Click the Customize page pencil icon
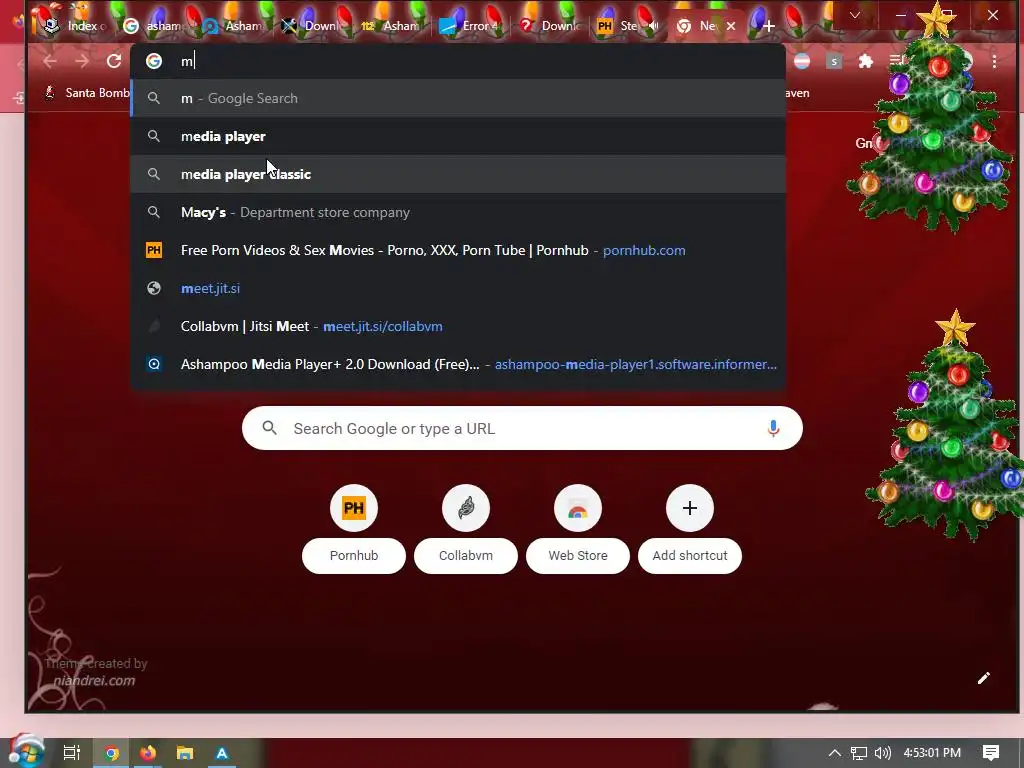The width and height of the screenshot is (1024, 768). tap(984, 678)
